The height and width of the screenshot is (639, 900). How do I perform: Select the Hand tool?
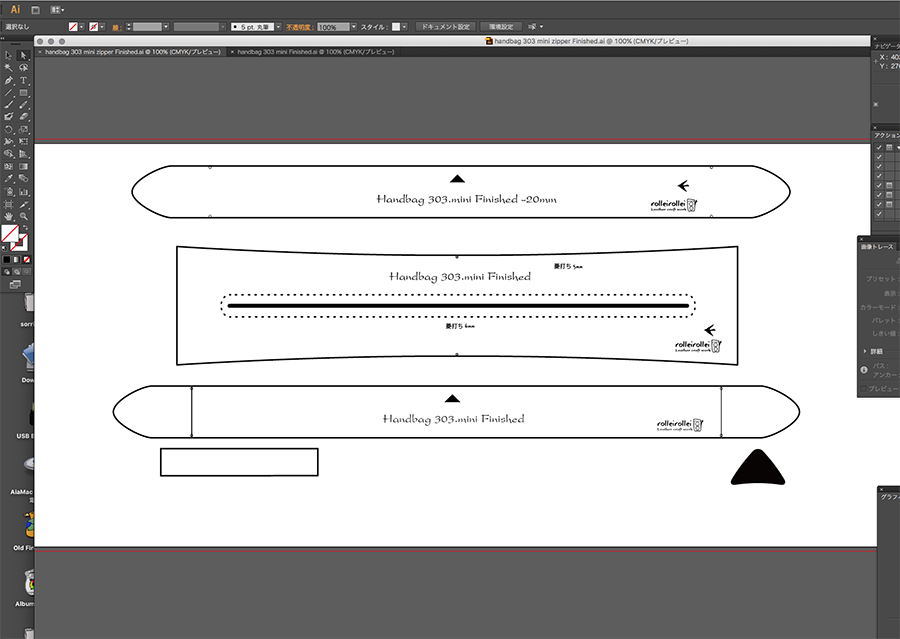tap(9, 215)
